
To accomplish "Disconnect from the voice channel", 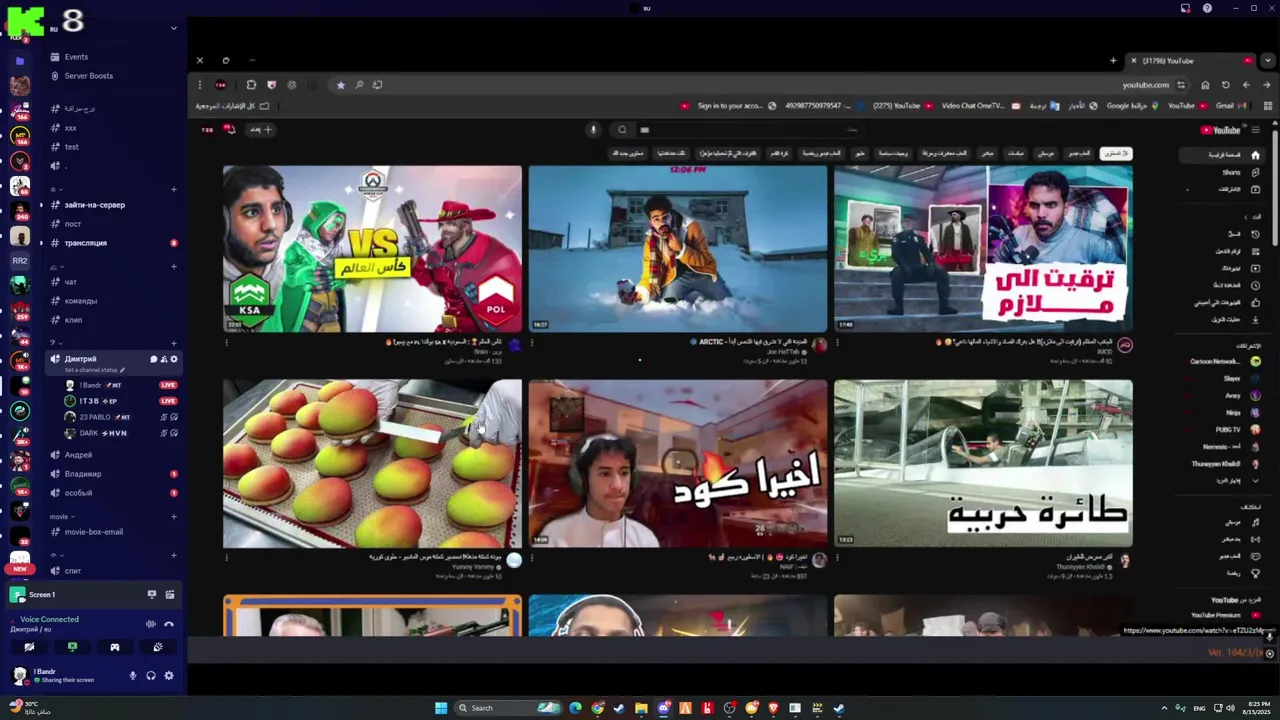I will click(169, 624).
